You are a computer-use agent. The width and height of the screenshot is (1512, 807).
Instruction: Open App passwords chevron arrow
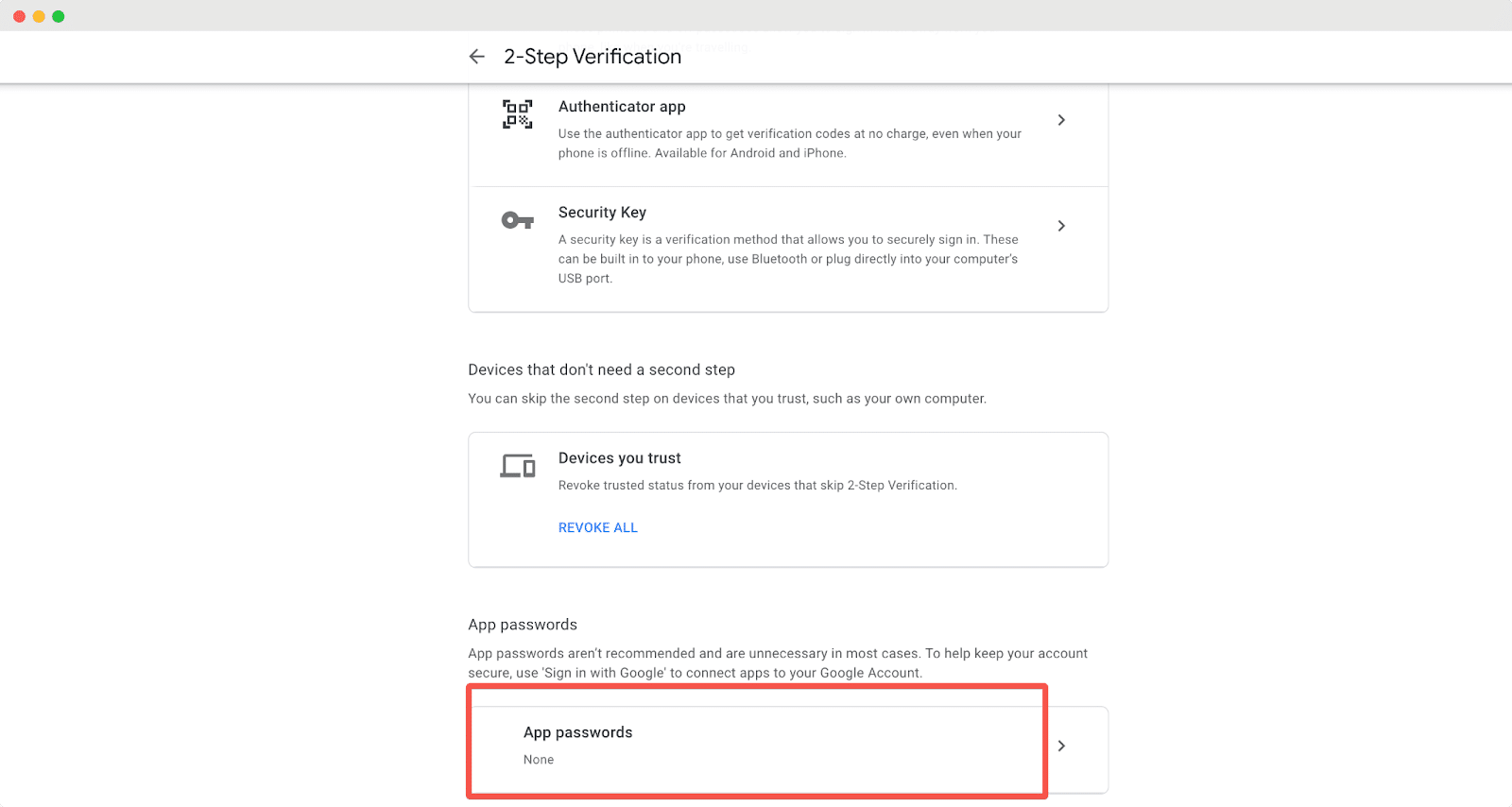point(1061,746)
